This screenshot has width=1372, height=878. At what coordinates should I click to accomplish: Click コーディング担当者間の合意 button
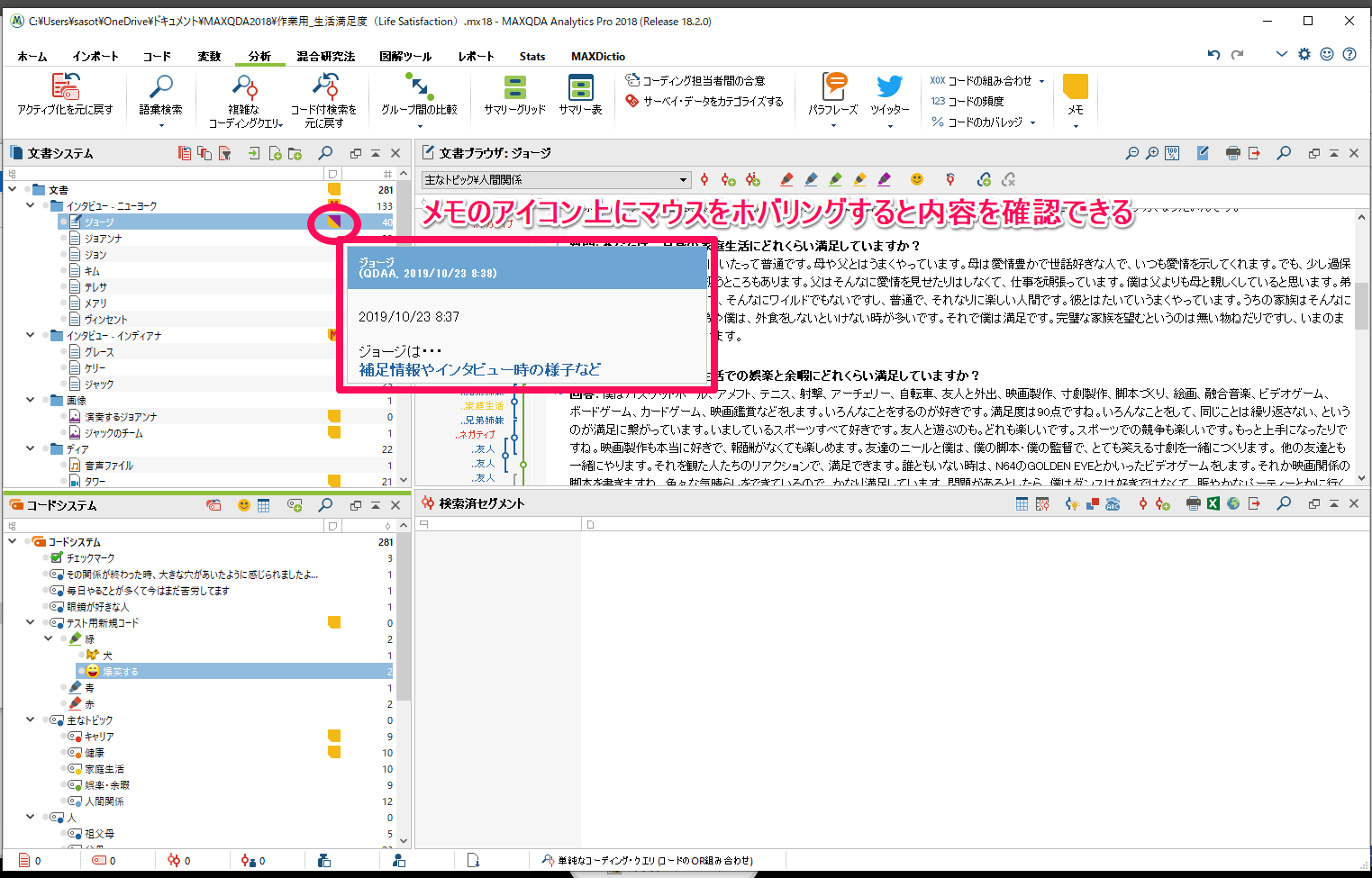click(695, 81)
